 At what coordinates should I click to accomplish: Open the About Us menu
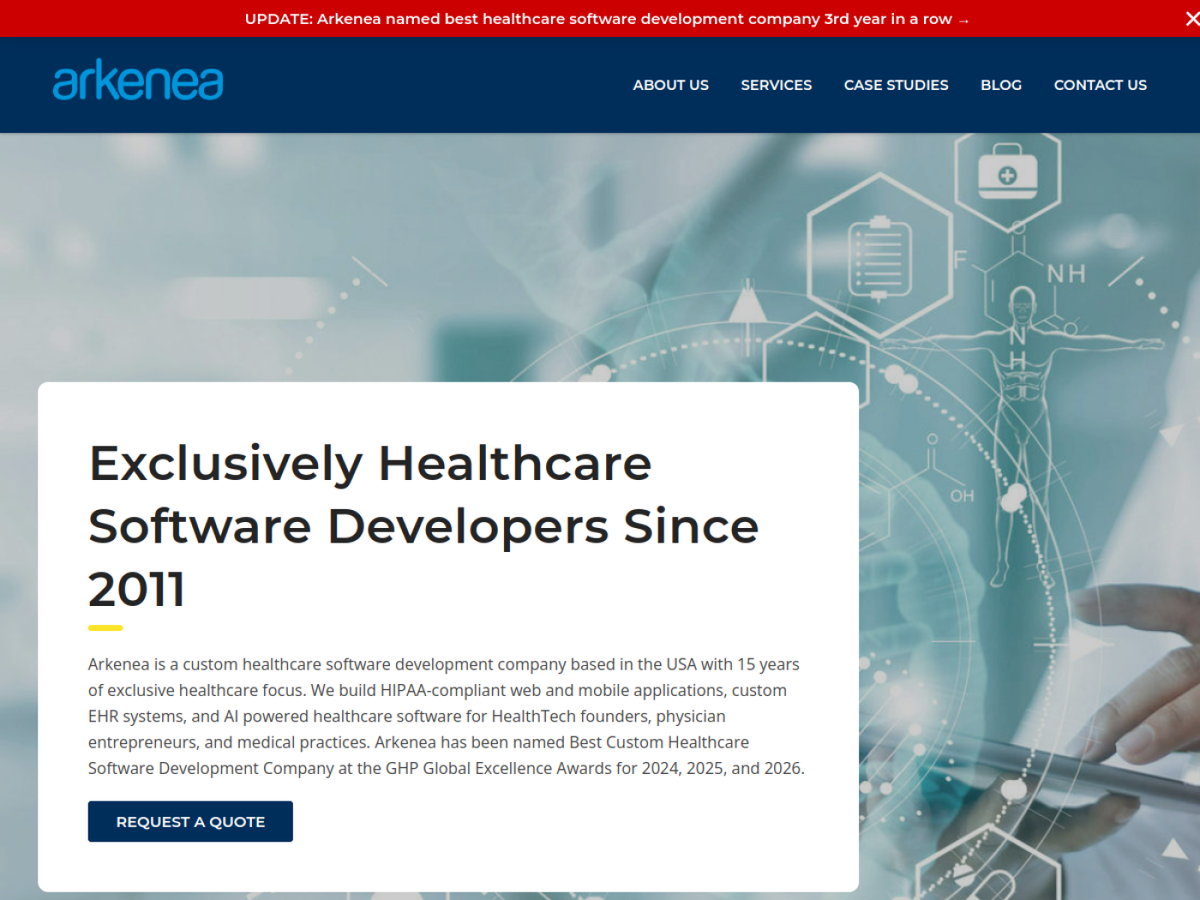pos(671,85)
